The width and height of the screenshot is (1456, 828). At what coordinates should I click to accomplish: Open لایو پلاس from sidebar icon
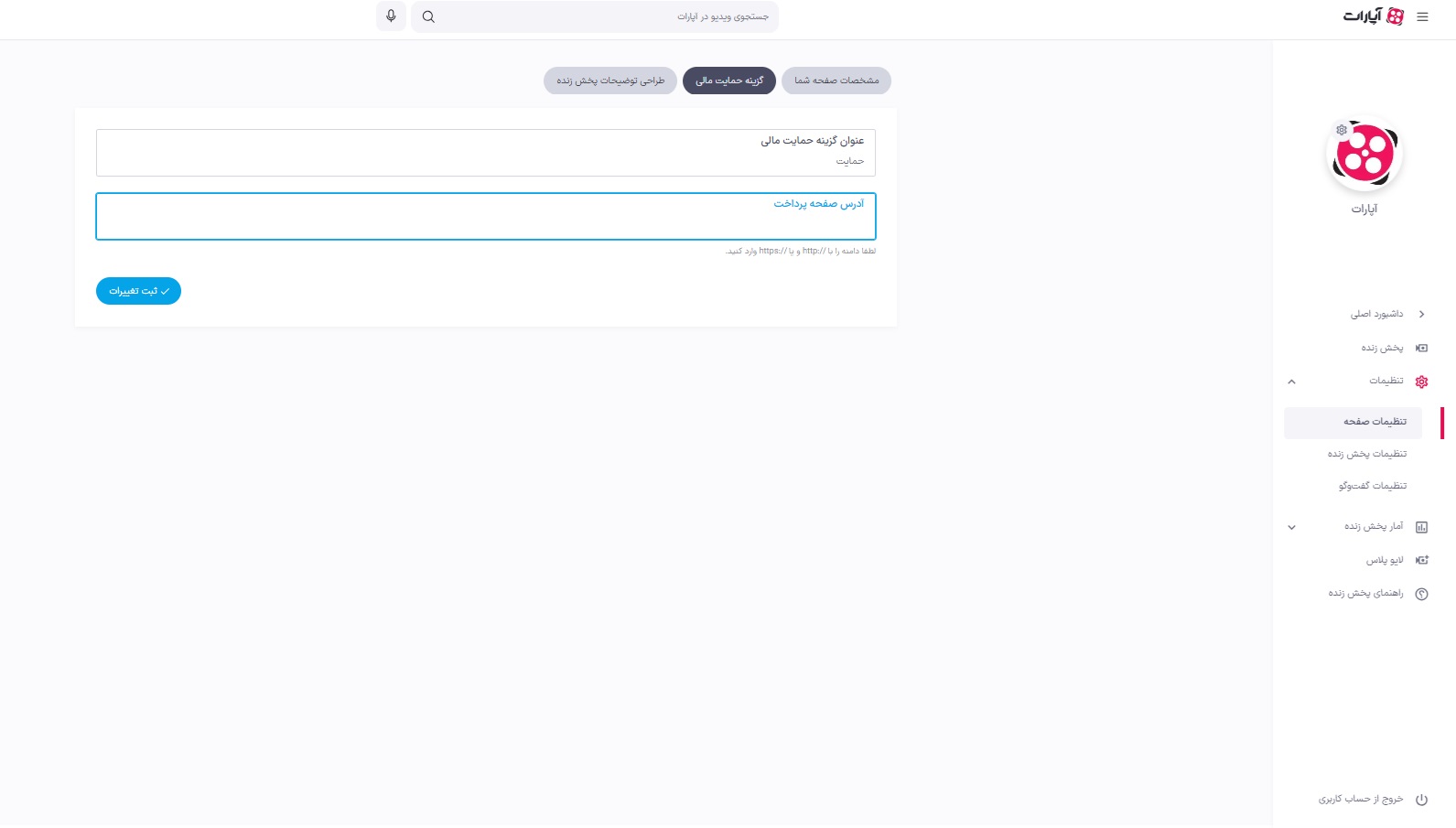click(1421, 560)
